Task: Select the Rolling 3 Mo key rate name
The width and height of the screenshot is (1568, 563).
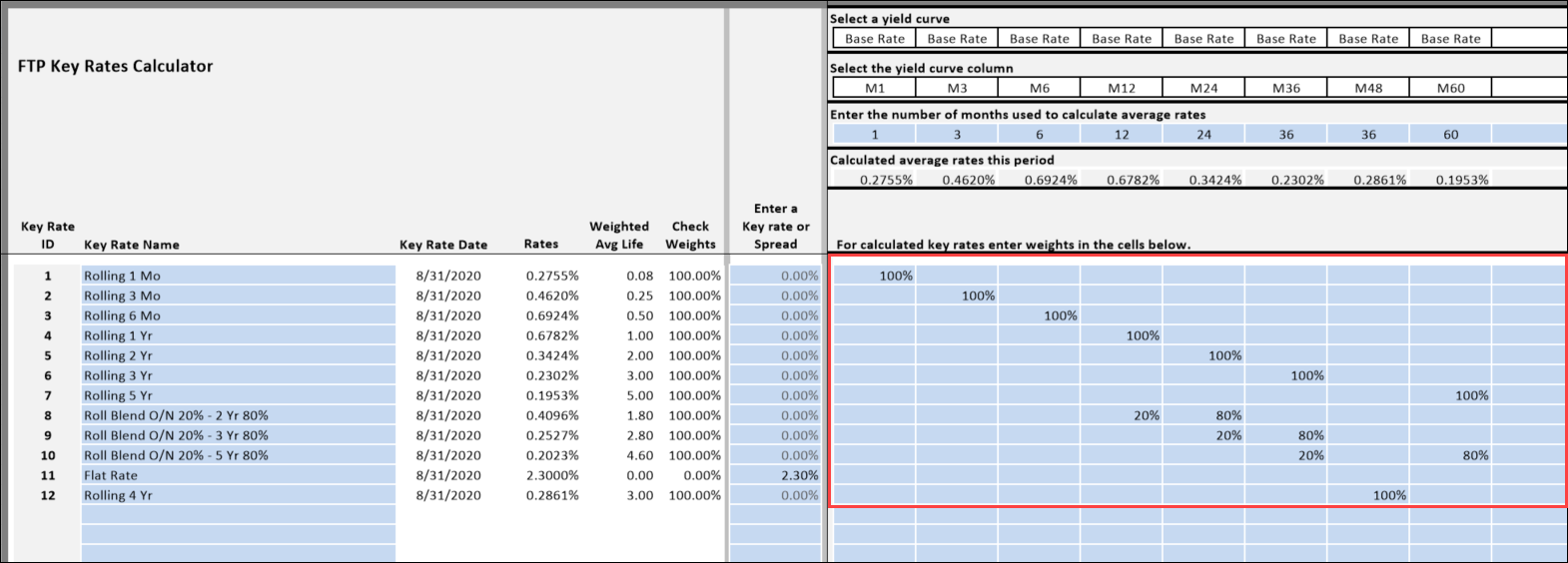Action: point(239,295)
